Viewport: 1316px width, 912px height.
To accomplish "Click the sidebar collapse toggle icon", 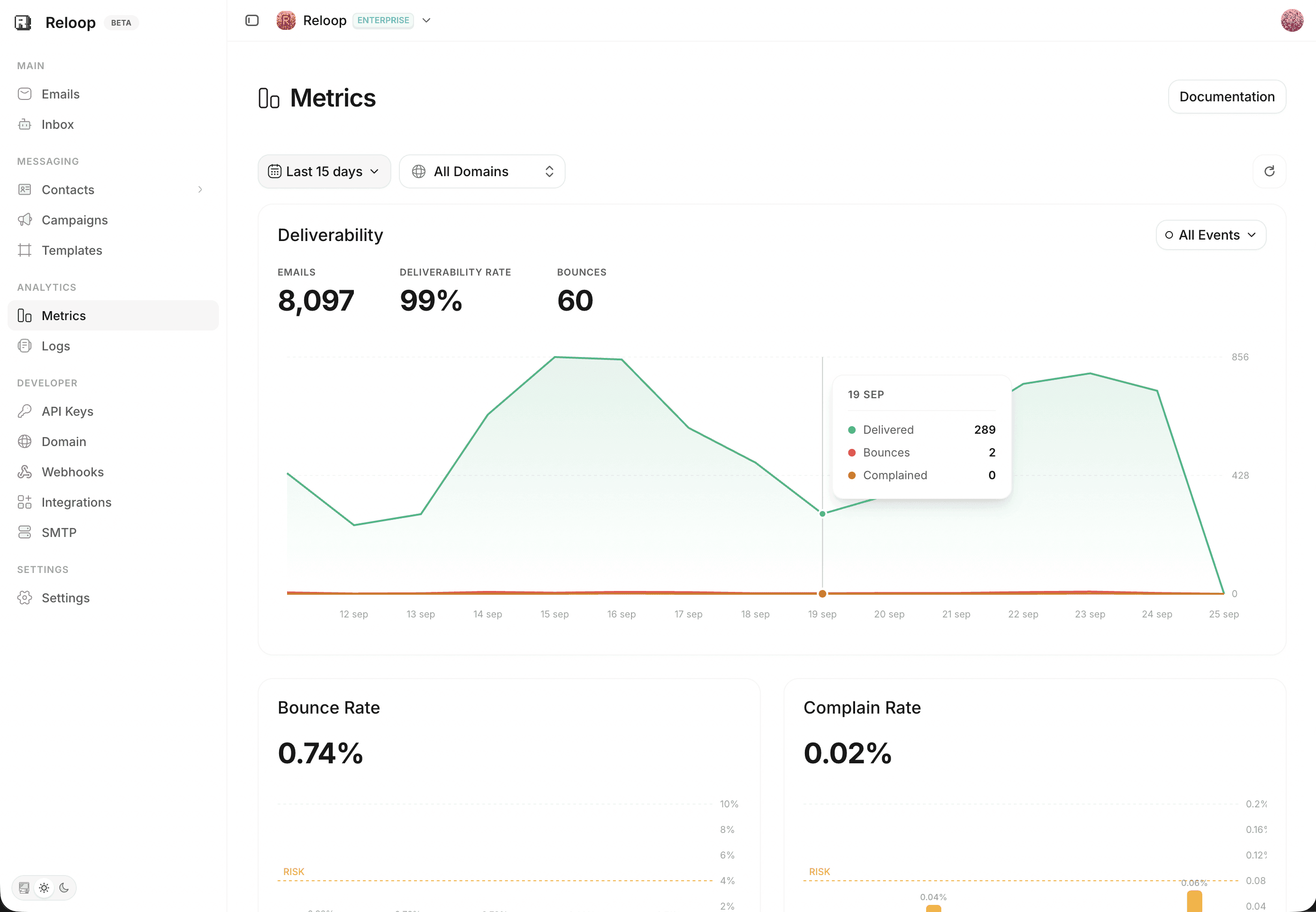I will click(252, 20).
